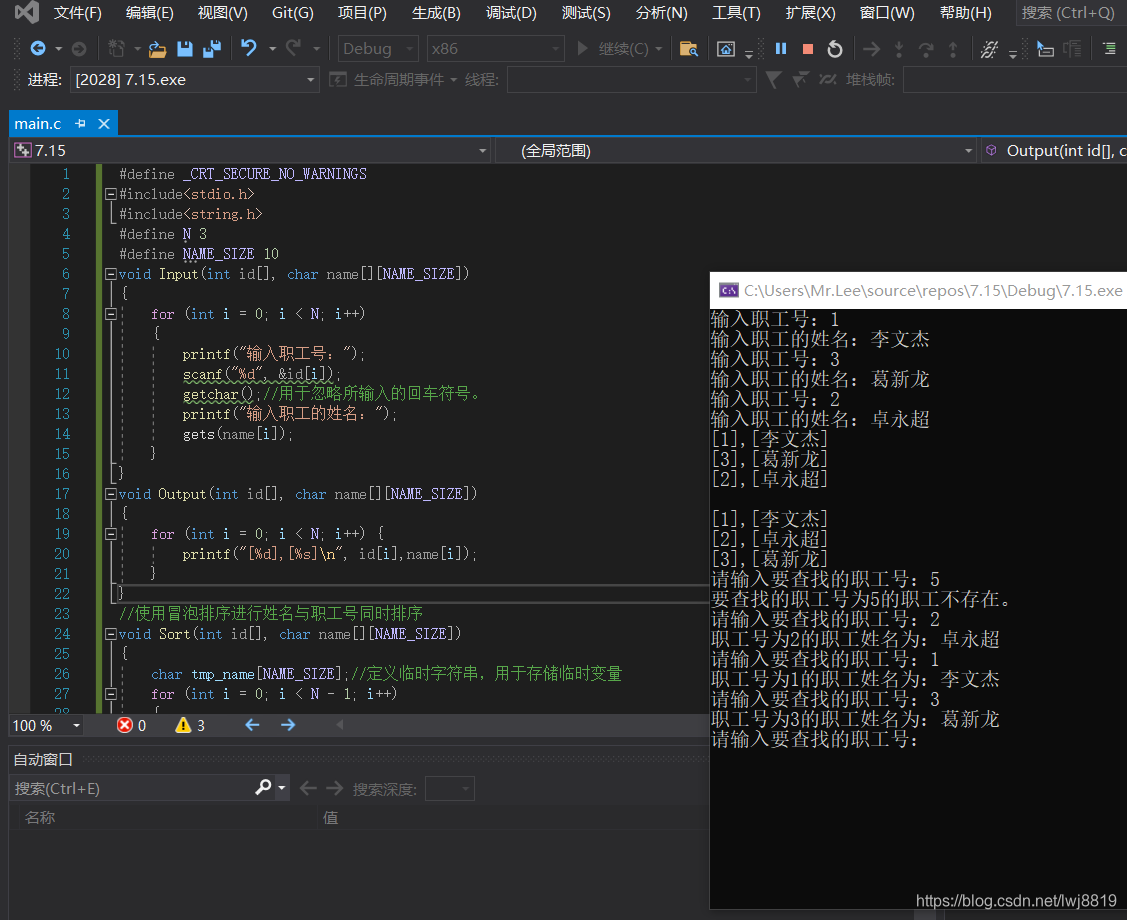Open the 7.15 project scope dropdown

click(x=251, y=150)
